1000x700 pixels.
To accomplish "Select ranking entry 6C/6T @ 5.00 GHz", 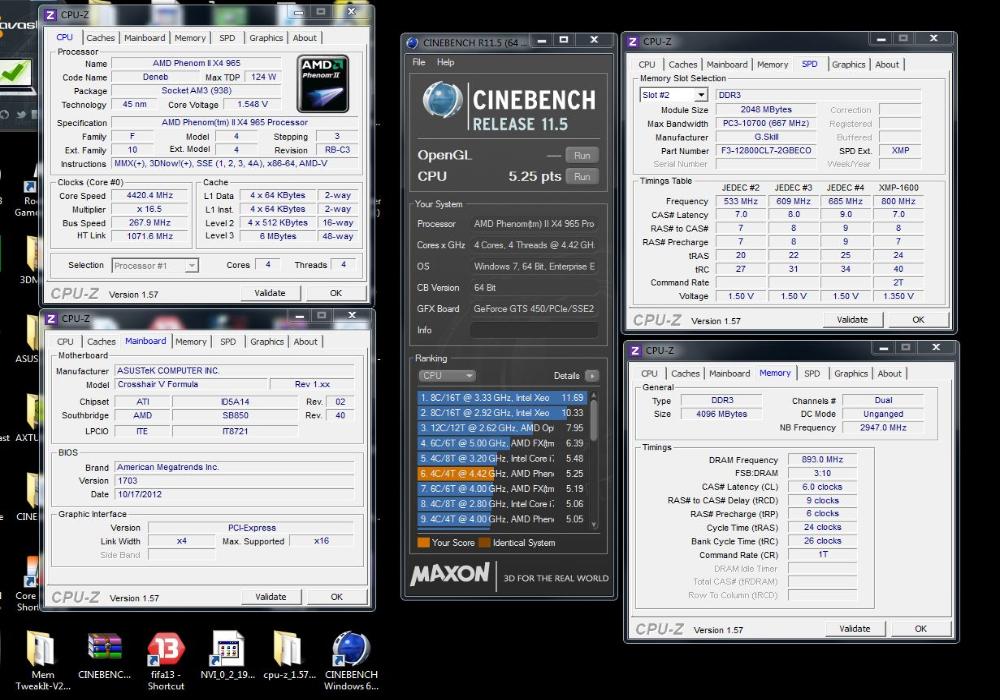I will tap(502, 443).
